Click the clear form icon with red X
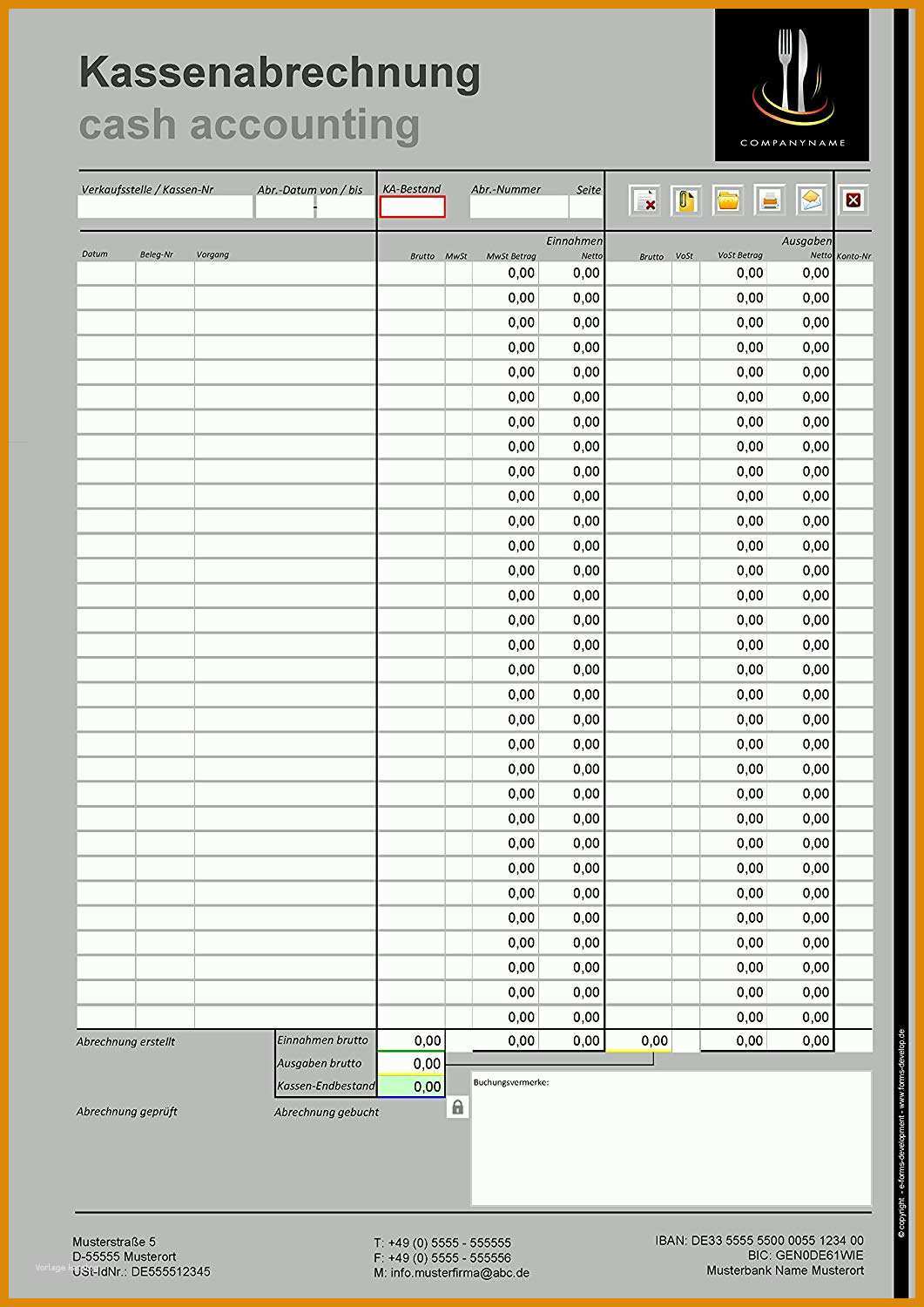The image size is (924, 1307). [645, 201]
